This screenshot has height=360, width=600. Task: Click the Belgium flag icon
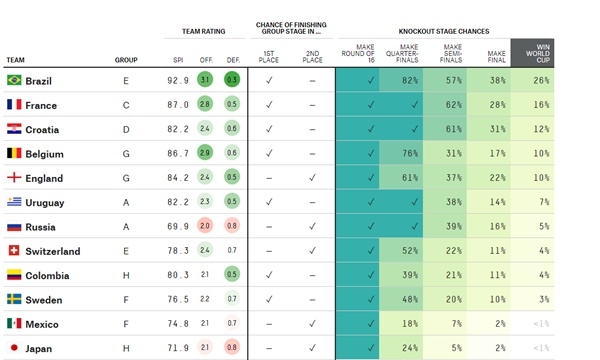[x=14, y=153]
